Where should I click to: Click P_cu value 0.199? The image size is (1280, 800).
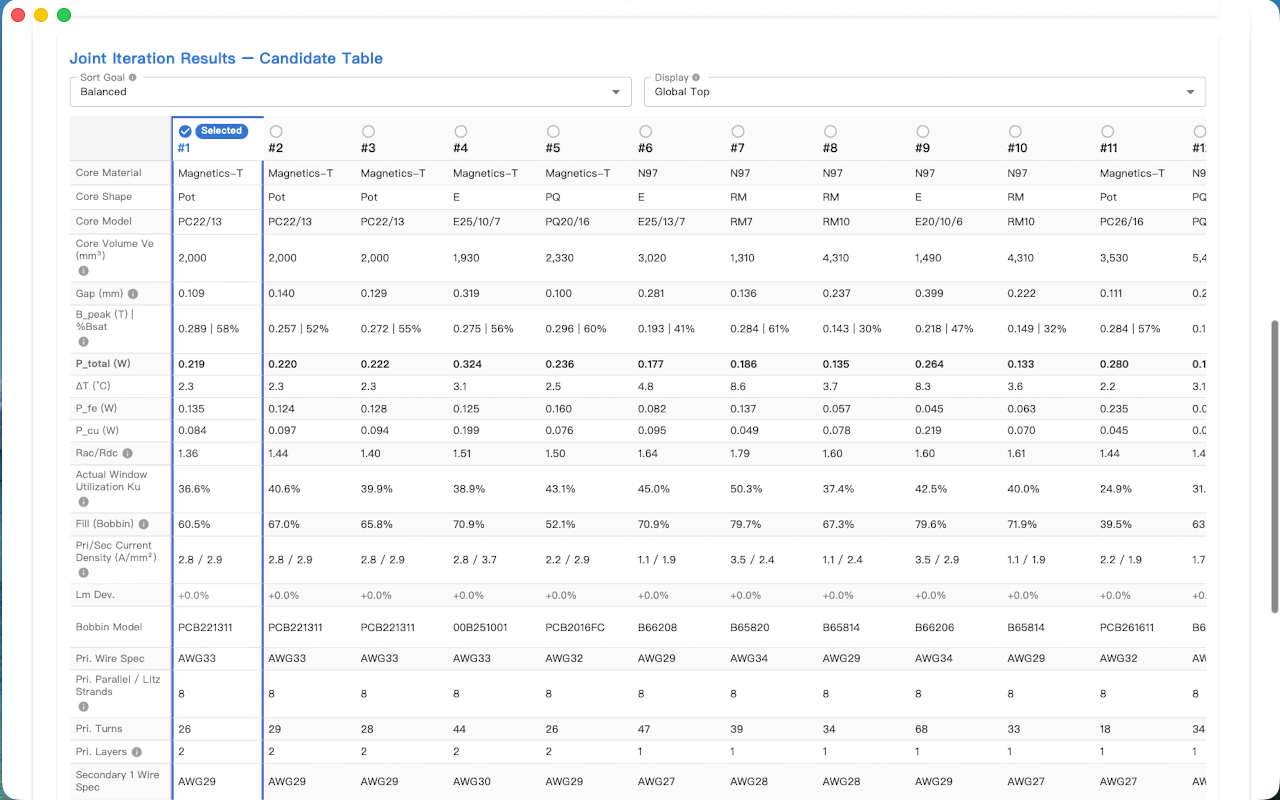466,430
